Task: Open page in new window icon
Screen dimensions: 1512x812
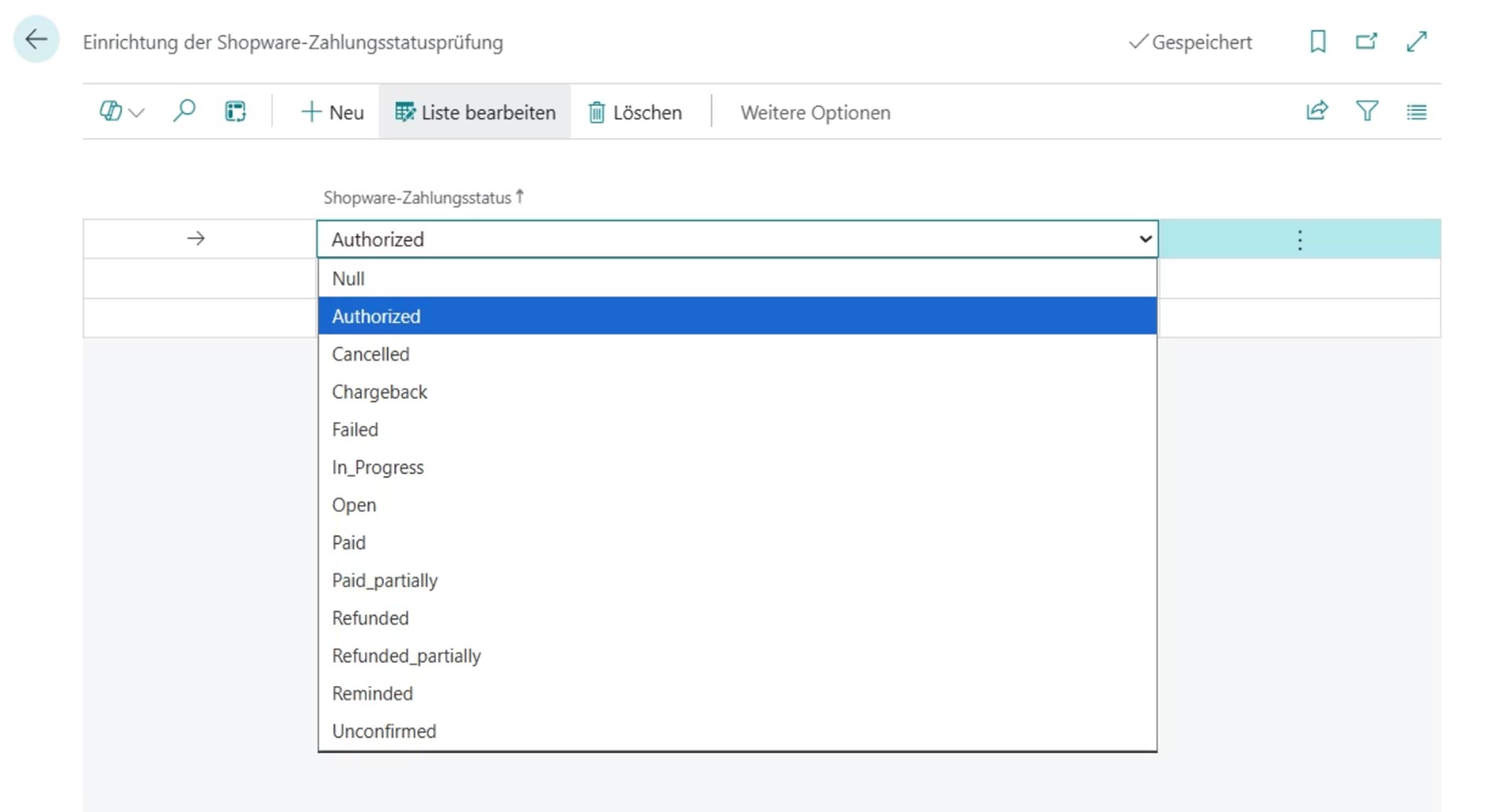Action: (x=1366, y=41)
